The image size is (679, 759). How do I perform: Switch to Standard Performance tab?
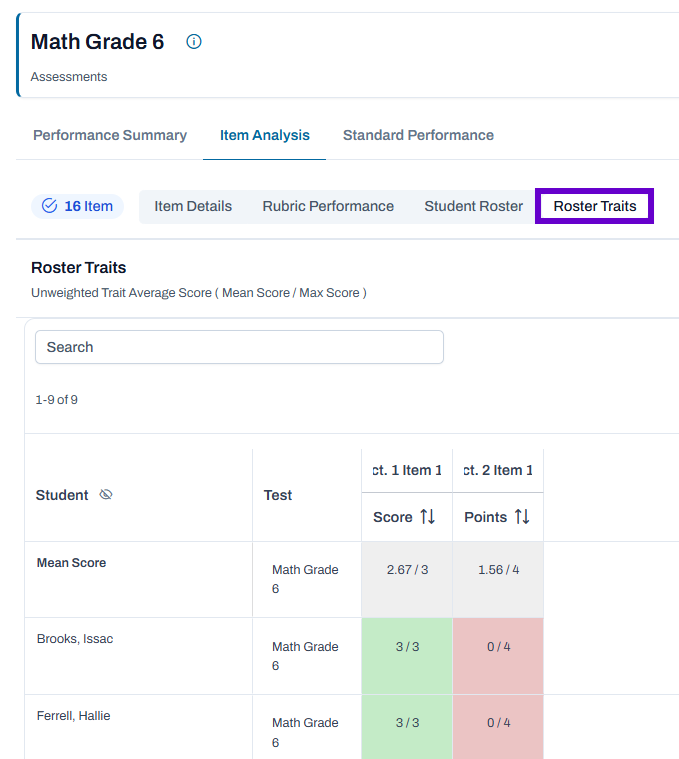pyautogui.click(x=418, y=135)
